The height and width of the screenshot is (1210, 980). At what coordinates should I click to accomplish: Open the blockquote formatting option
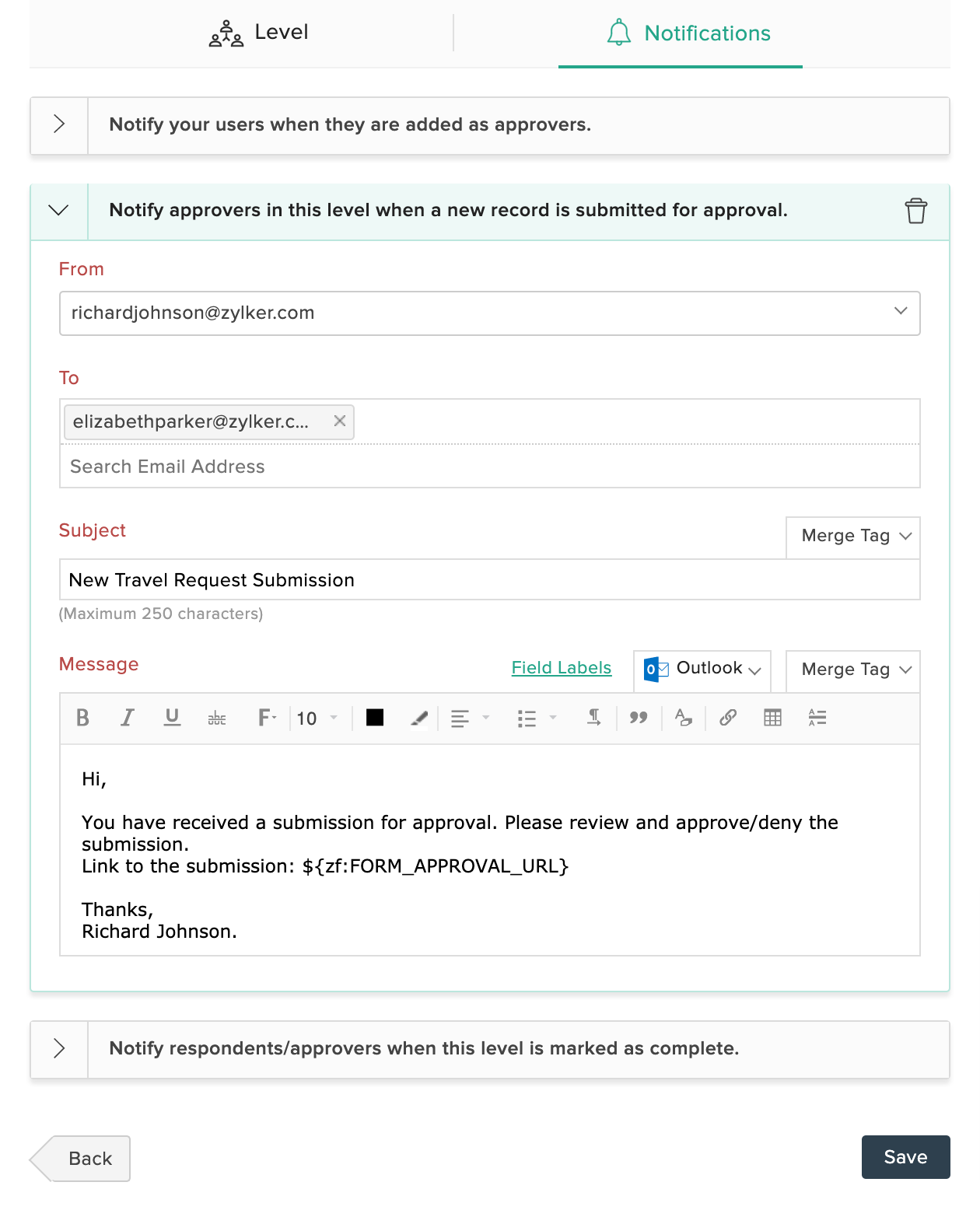639,718
